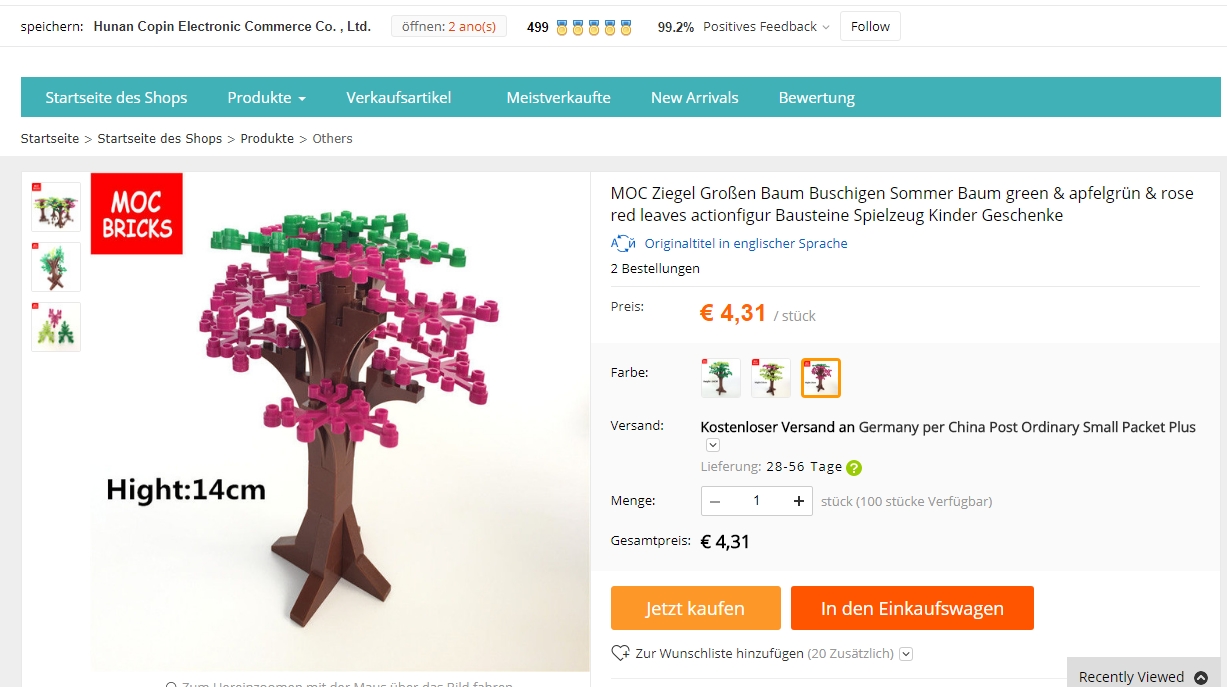Click the minus quantity button
This screenshot has height=687, width=1227.
pyautogui.click(x=716, y=501)
